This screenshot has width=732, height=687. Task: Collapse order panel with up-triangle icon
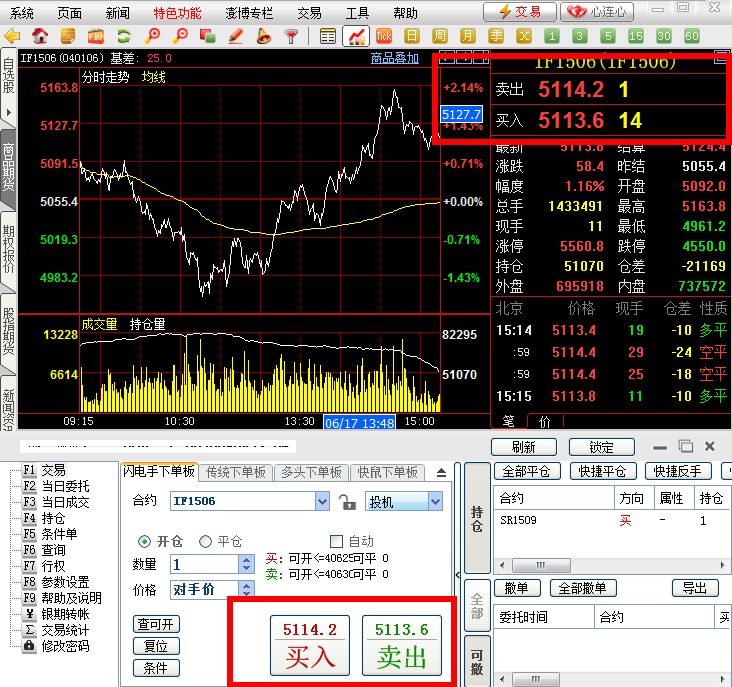[441, 473]
